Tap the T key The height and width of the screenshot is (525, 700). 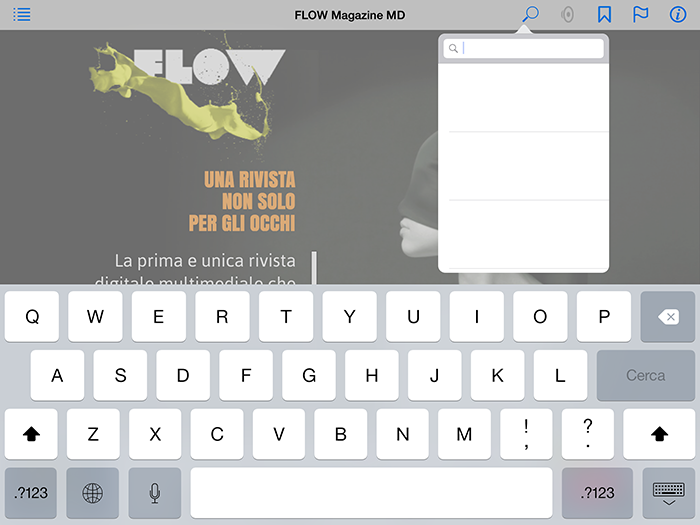pyautogui.click(x=286, y=317)
